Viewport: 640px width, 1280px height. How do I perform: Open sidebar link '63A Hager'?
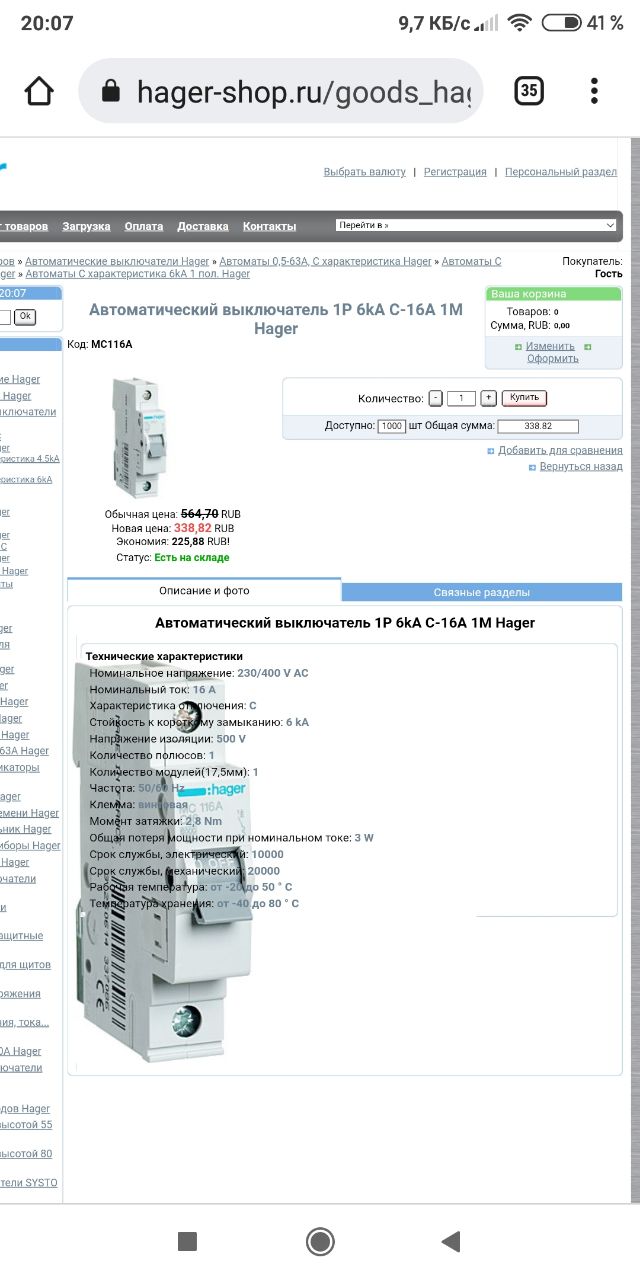click(24, 750)
